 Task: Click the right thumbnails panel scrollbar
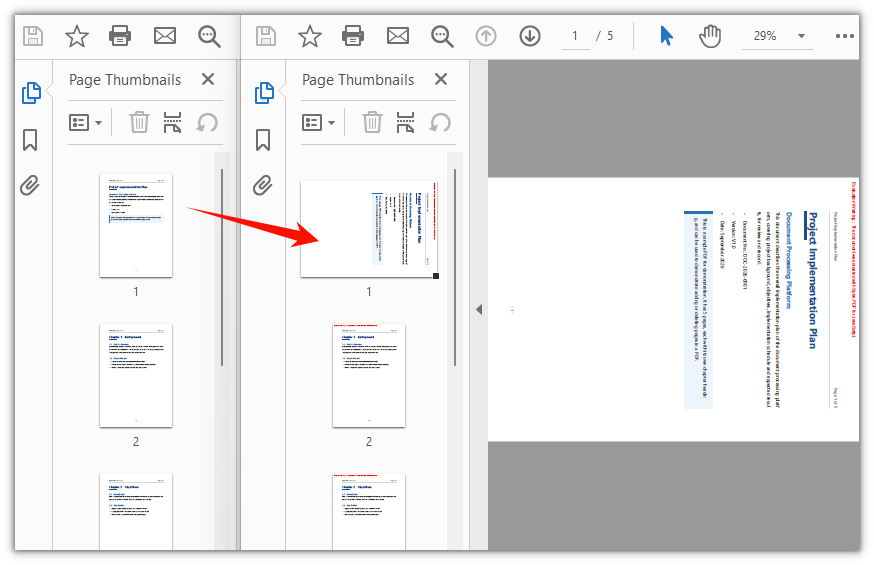coord(455,267)
